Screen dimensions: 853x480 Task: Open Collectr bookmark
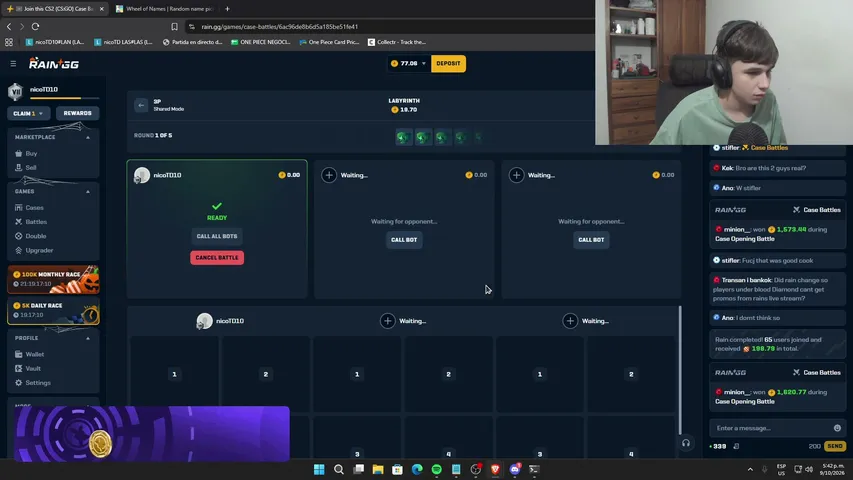click(x=397, y=42)
